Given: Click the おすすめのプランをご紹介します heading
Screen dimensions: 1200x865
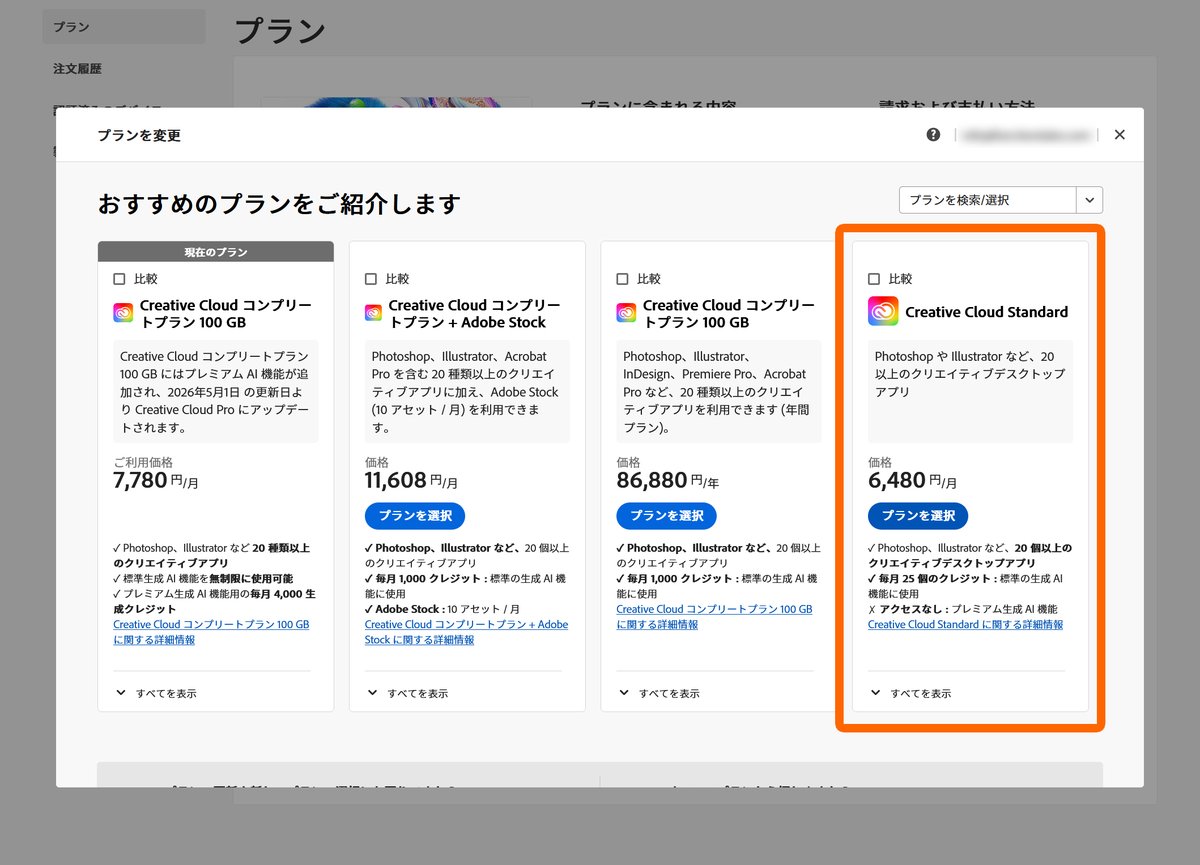Looking at the screenshot, I should (x=279, y=204).
